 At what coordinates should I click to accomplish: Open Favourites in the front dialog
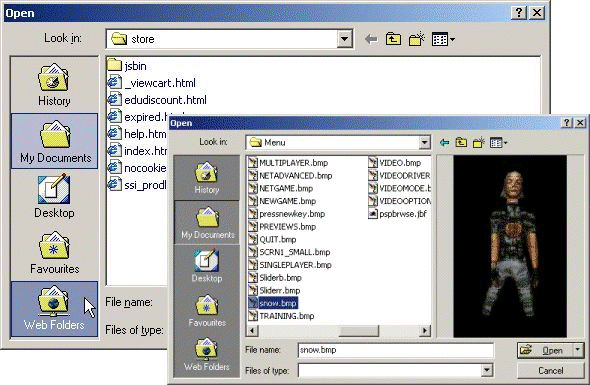(x=207, y=310)
